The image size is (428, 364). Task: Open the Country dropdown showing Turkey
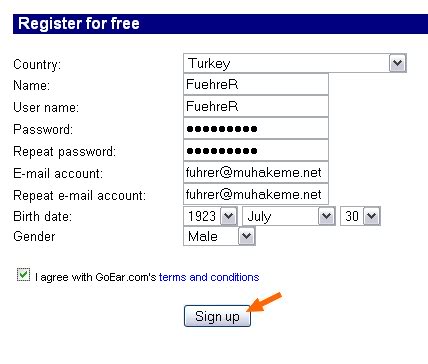[295, 63]
